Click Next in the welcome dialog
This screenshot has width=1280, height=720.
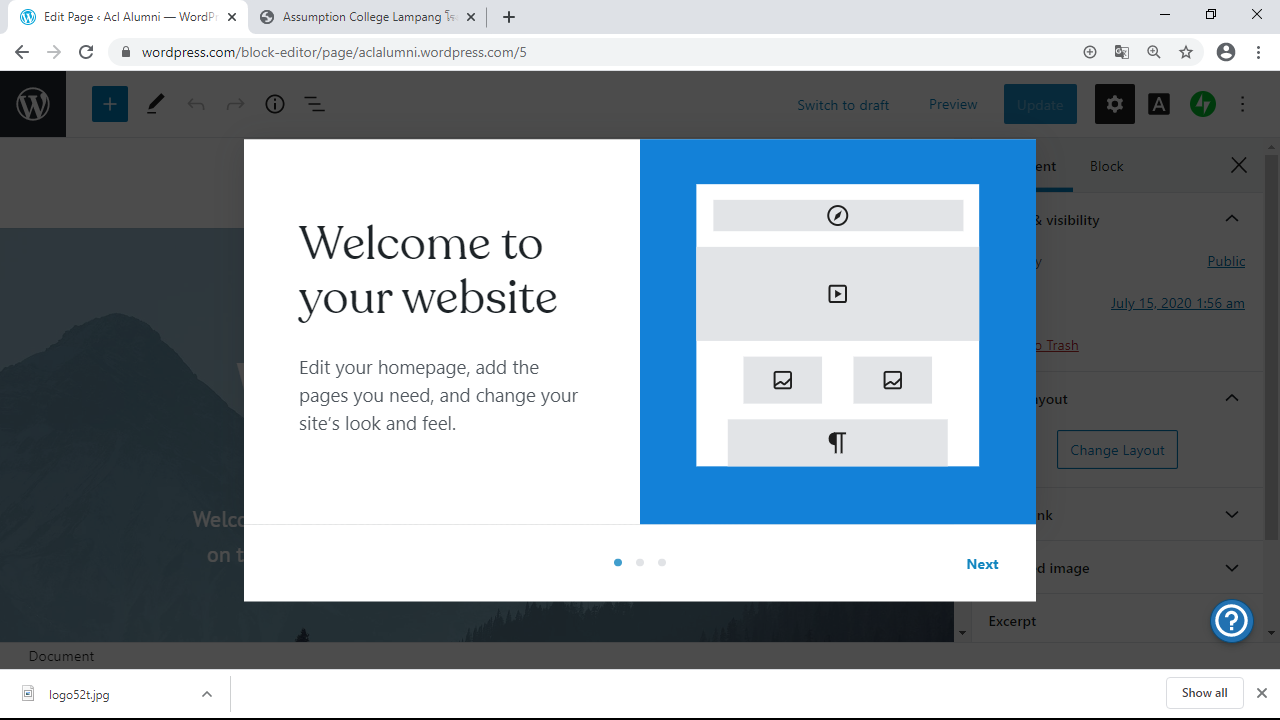[982, 564]
